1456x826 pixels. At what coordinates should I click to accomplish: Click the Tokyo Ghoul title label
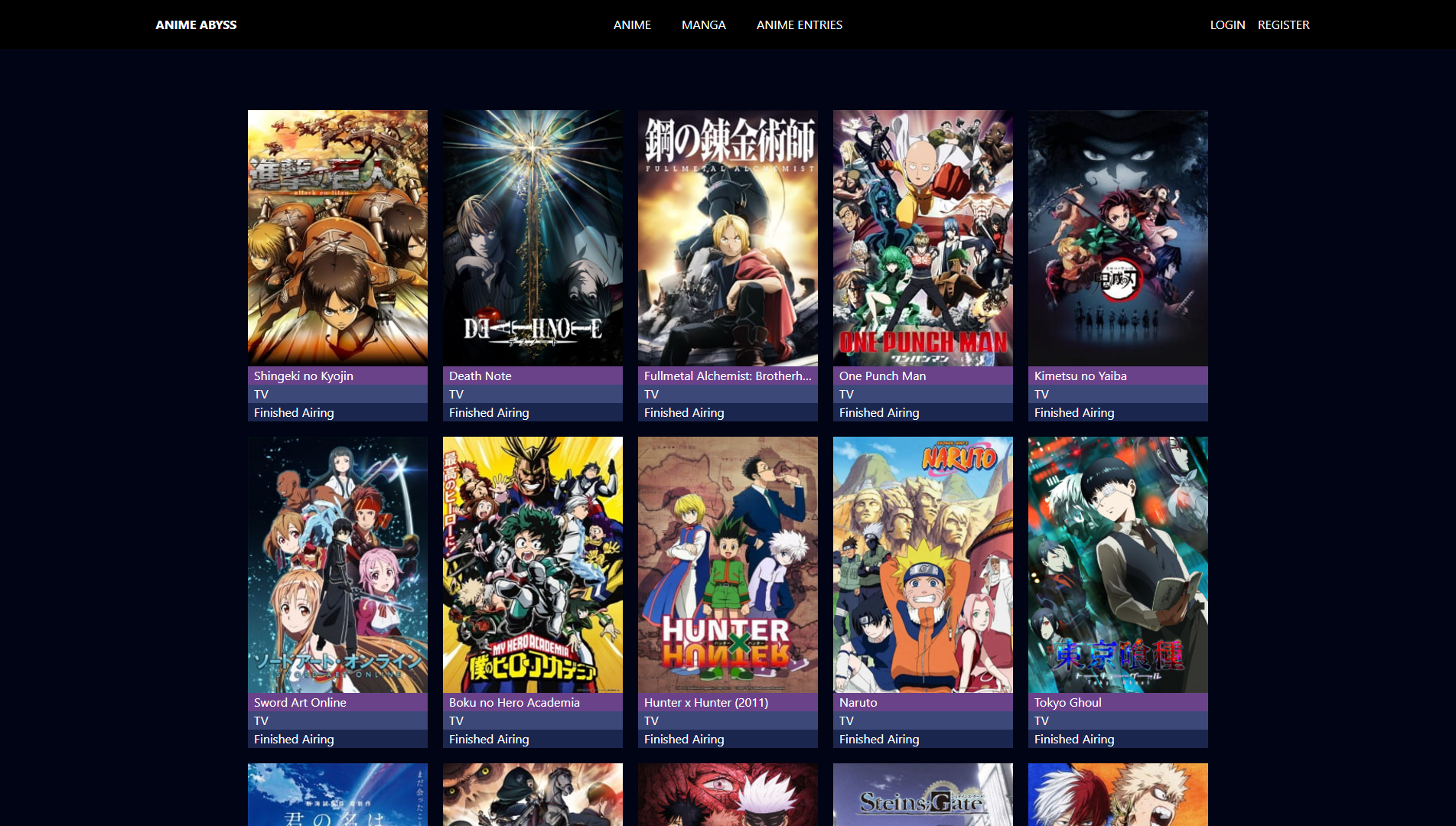pyautogui.click(x=1068, y=702)
